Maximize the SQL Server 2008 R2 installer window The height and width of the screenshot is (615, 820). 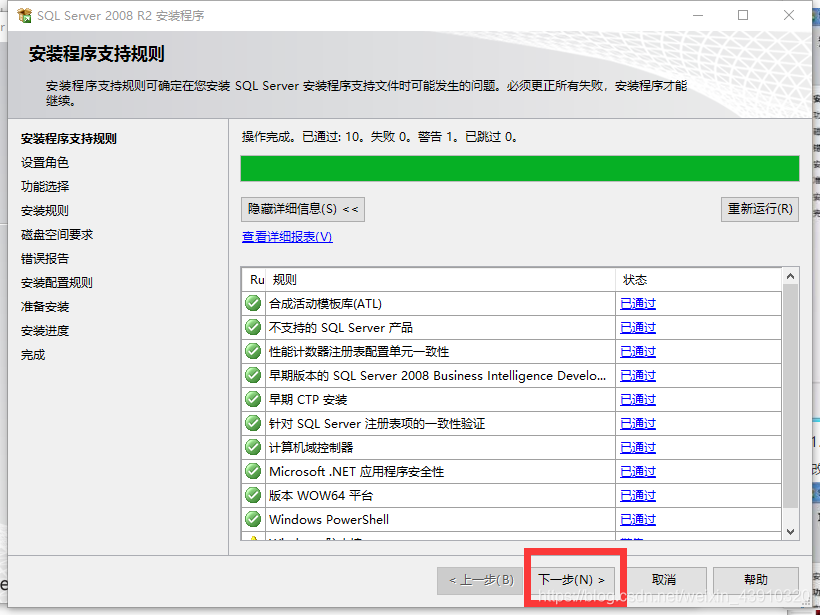coord(743,15)
